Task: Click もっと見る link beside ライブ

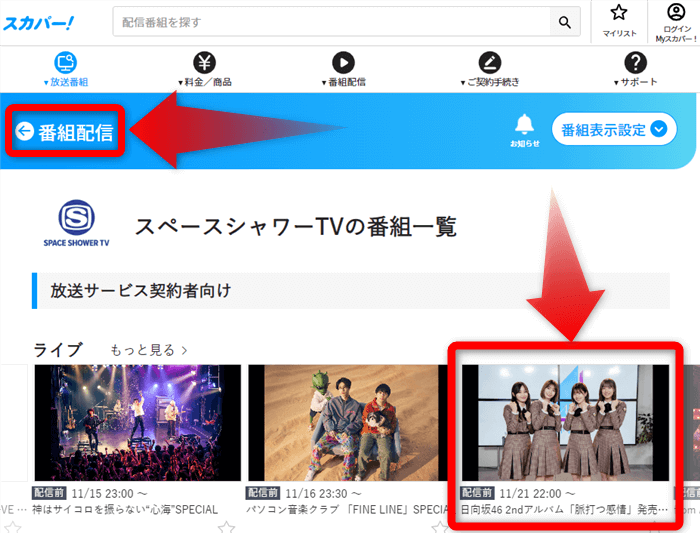Action: click(x=149, y=350)
